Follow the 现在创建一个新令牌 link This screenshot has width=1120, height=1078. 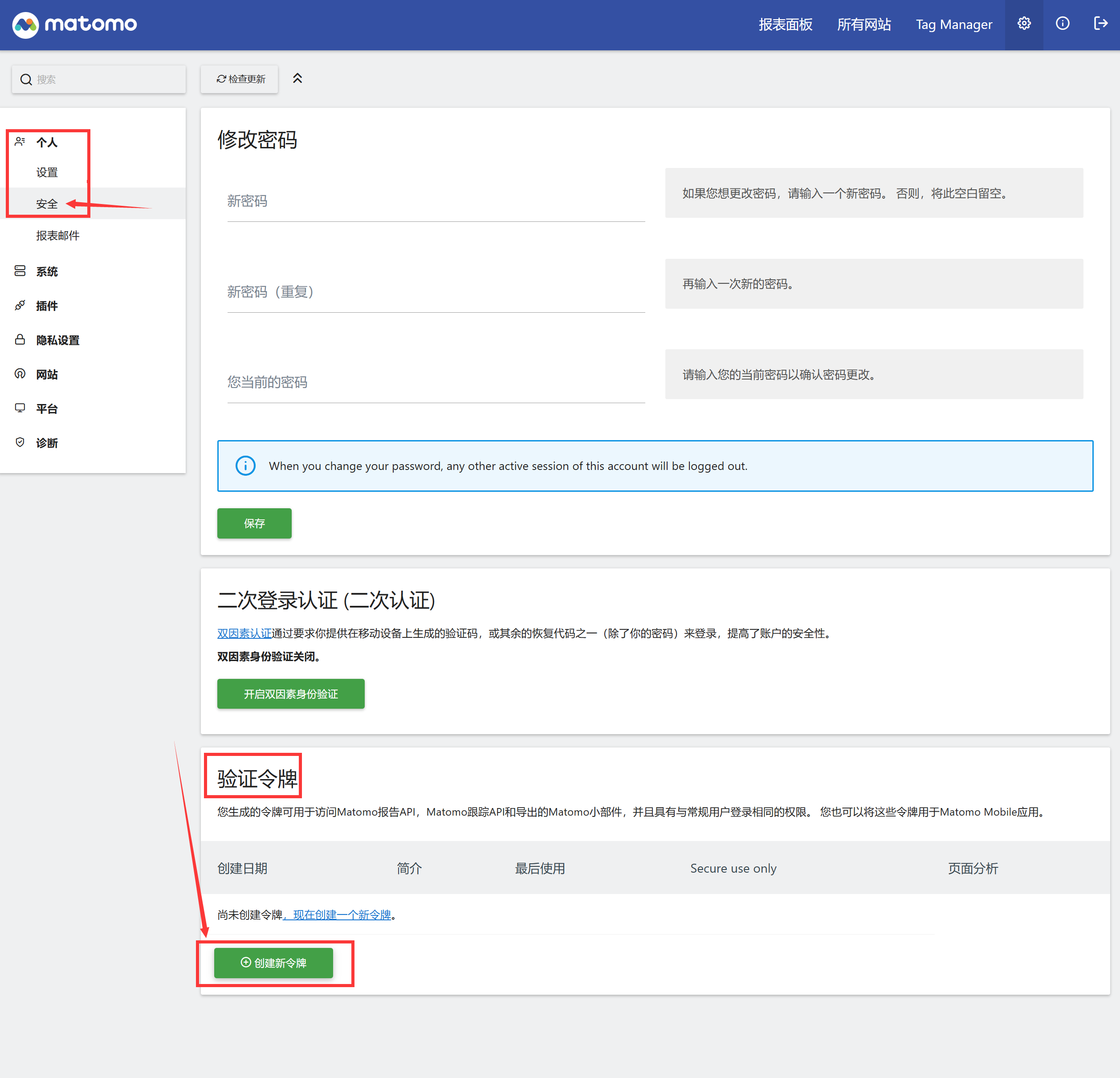pyautogui.click(x=341, y=915)
